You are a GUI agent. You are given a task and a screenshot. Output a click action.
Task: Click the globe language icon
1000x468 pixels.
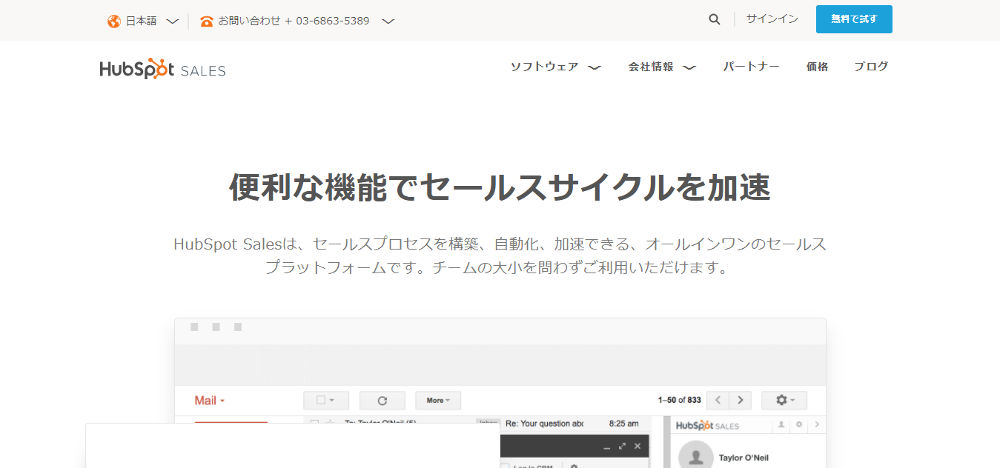[114, 21]
